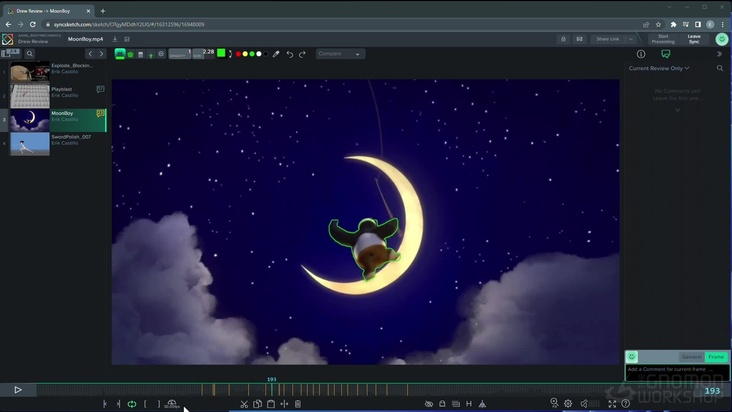732x412 pixels.
Task: Click the undo arrow in drawing toolbar
Action: coord(289,54)
